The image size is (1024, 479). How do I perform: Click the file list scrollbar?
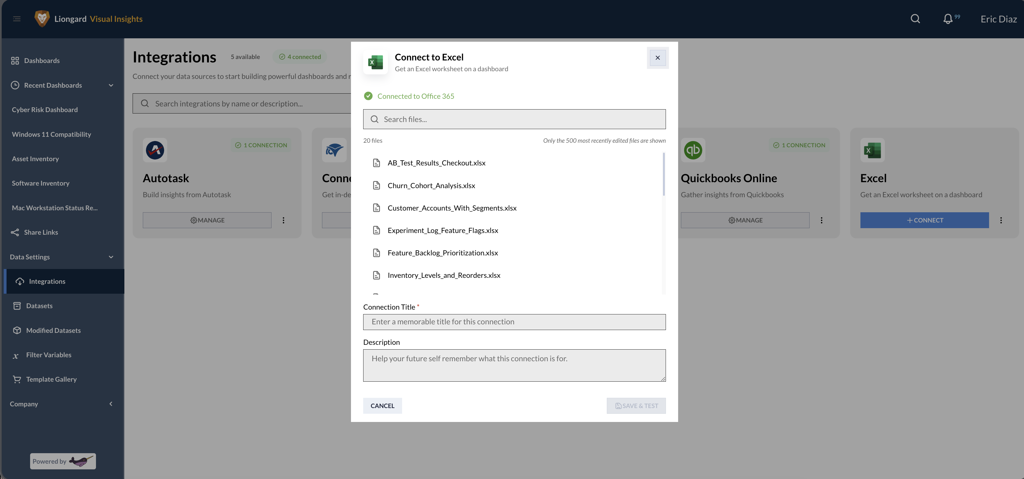coord(664,174)
